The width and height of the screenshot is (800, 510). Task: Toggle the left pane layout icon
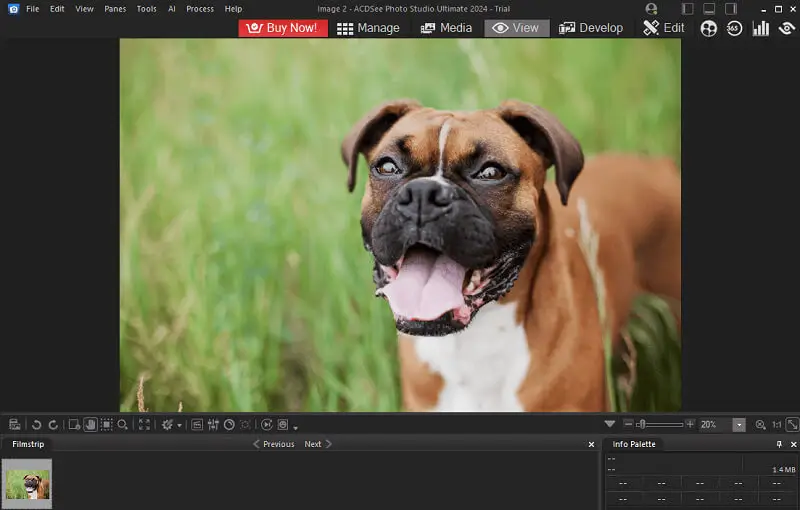[687, 9]
